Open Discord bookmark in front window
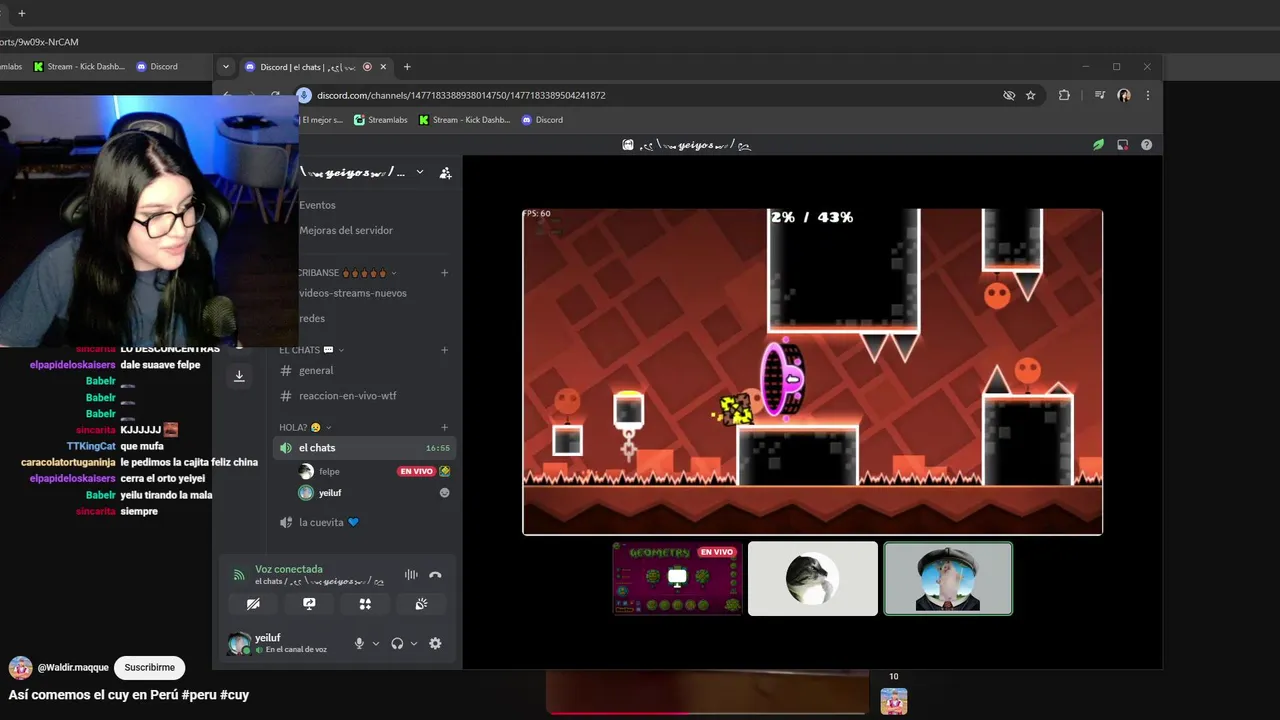The height and width of the screenshot is (720, 1280). 542,120
